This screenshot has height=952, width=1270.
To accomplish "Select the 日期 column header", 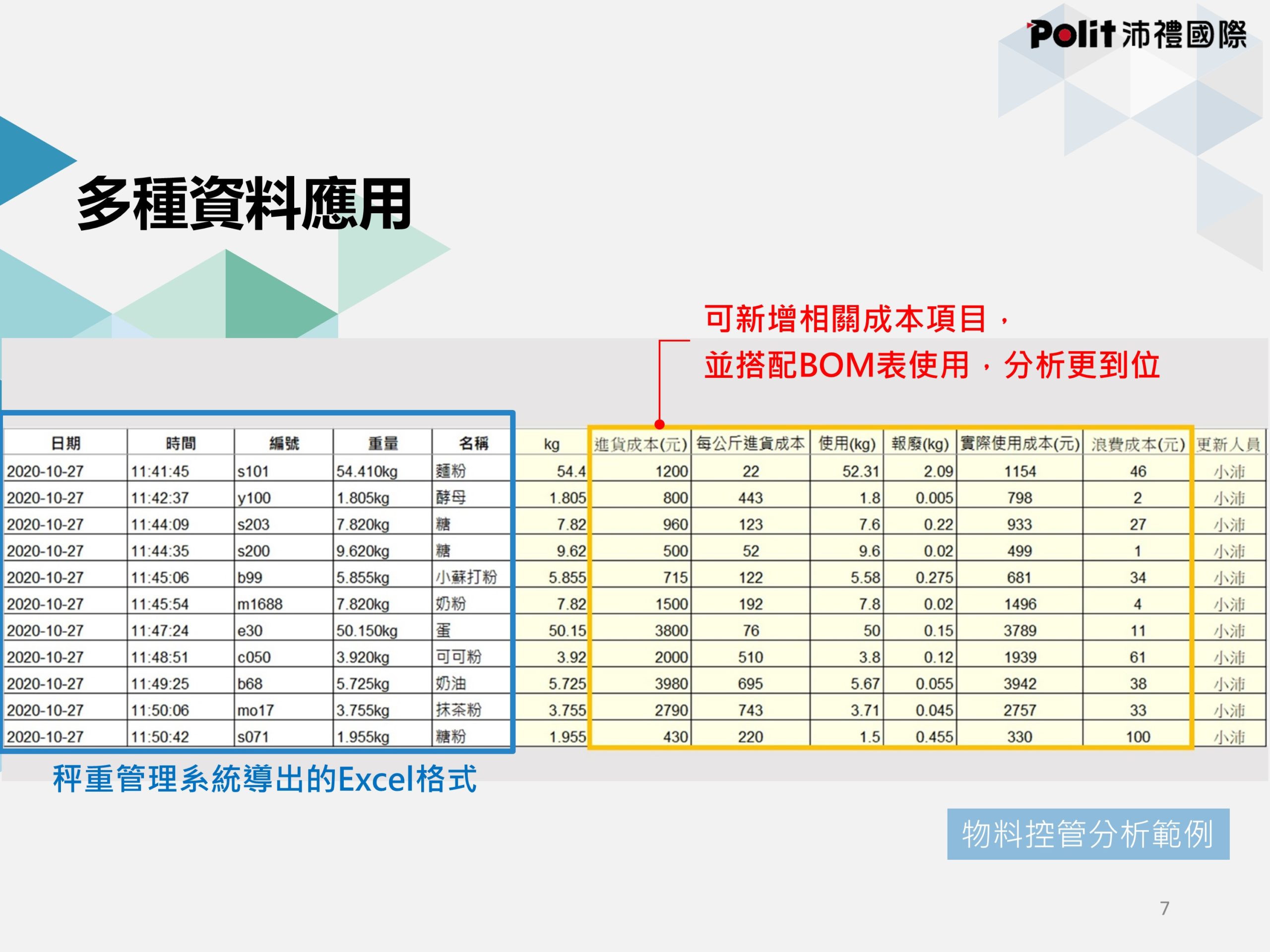I will click(x=65, y=443).
